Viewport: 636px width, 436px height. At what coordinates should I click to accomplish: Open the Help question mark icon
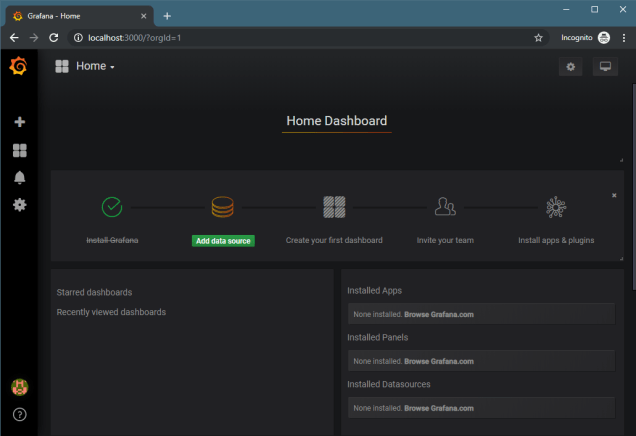[19, 415]
